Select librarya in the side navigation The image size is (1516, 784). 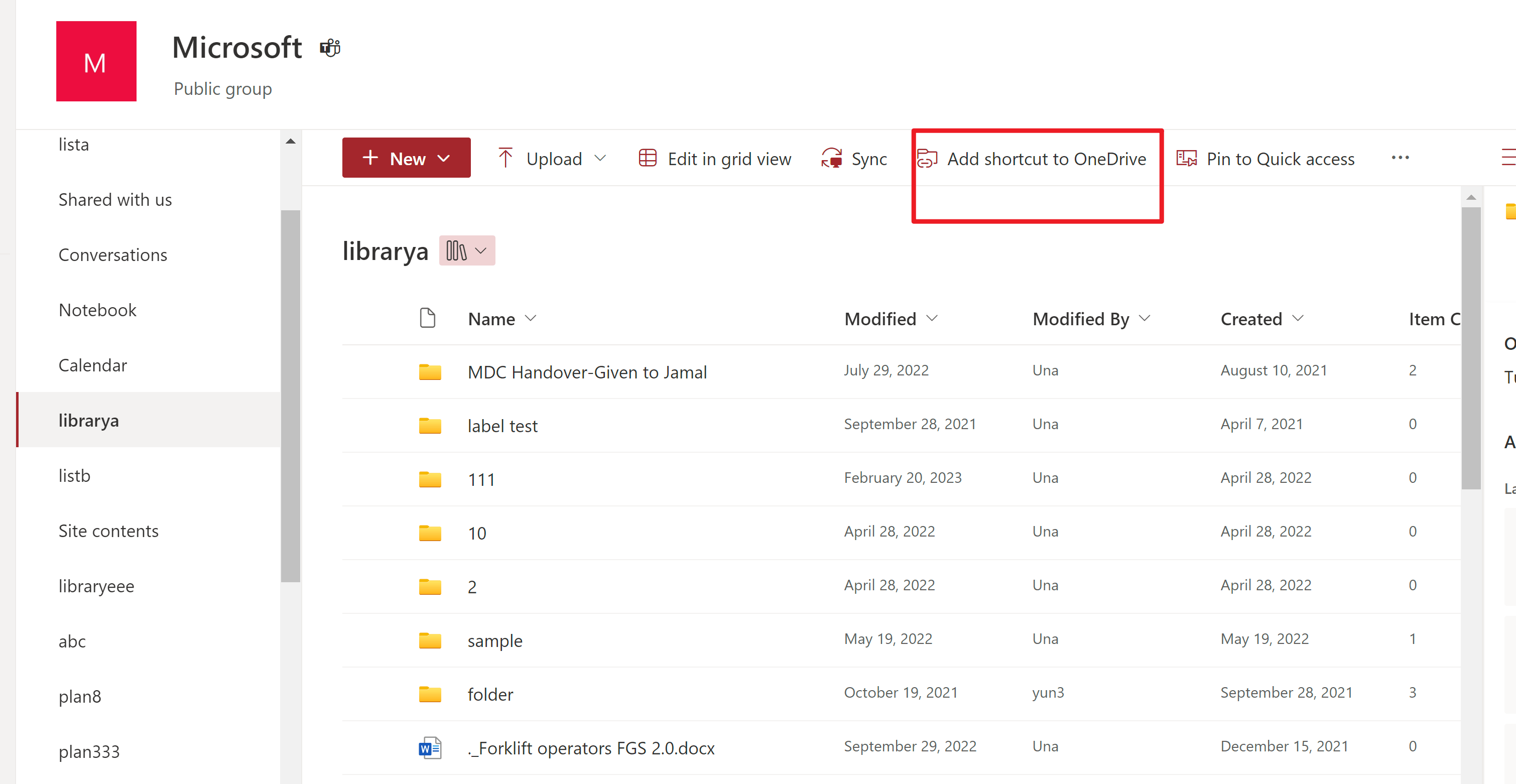[148, 420]
